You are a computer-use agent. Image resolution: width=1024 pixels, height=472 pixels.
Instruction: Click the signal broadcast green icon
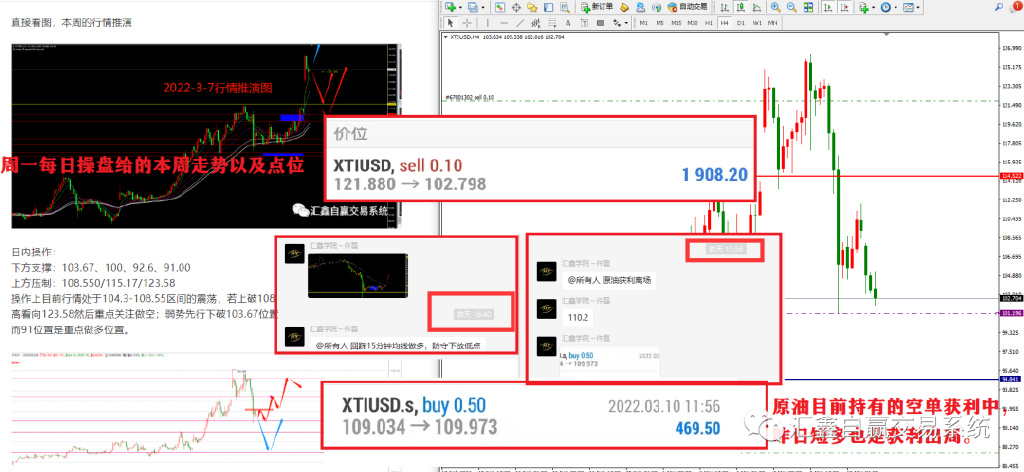pos(656,8)
